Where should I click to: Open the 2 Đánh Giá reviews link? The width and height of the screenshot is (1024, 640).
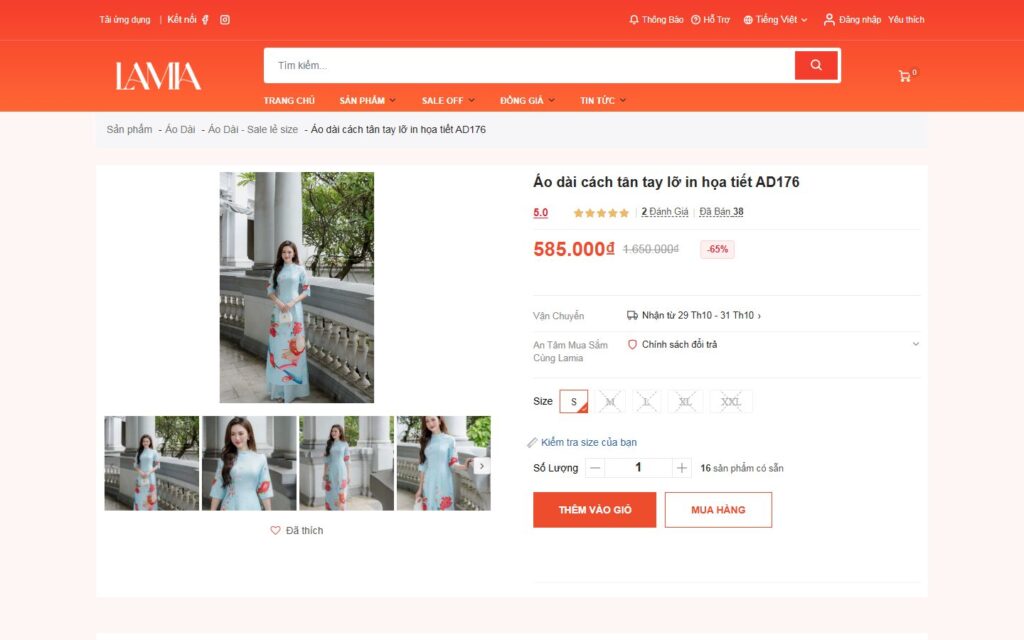(665, 212)
